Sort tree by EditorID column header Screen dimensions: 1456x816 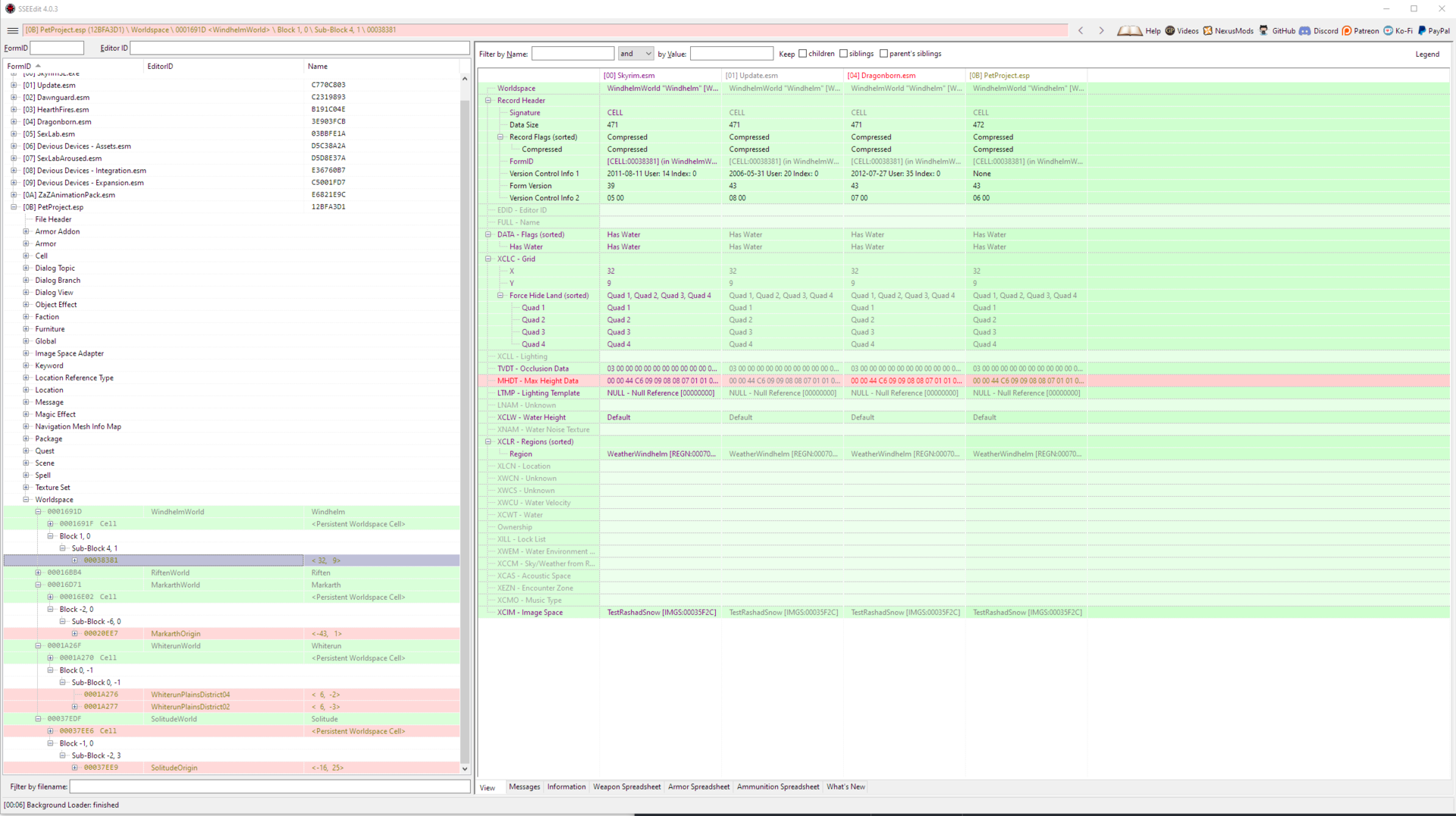[x=224, y=67]
